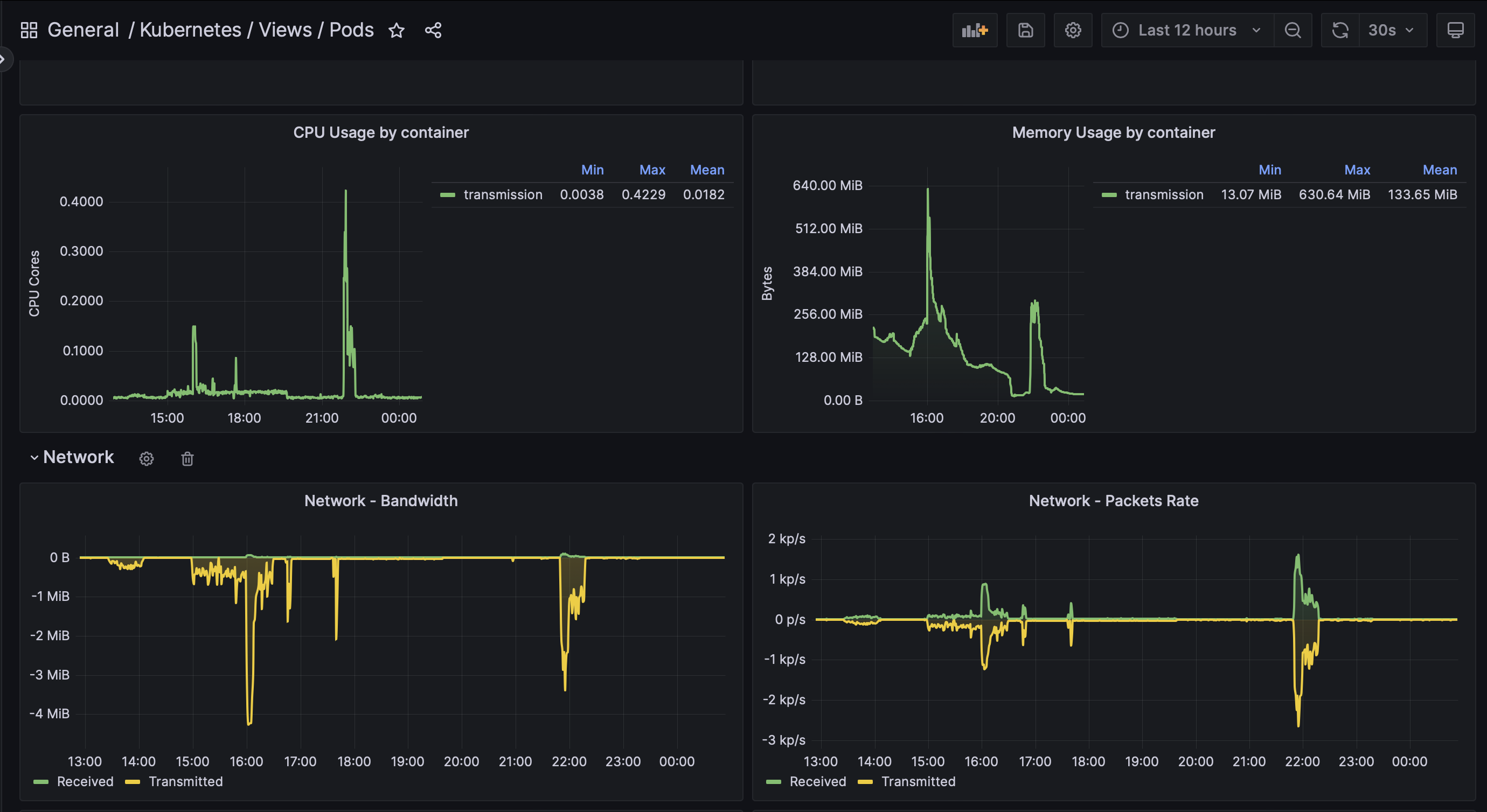Screen dimensions: 1487x812
Task: Sort CPU legend by Max column
Action: [652, 170]
